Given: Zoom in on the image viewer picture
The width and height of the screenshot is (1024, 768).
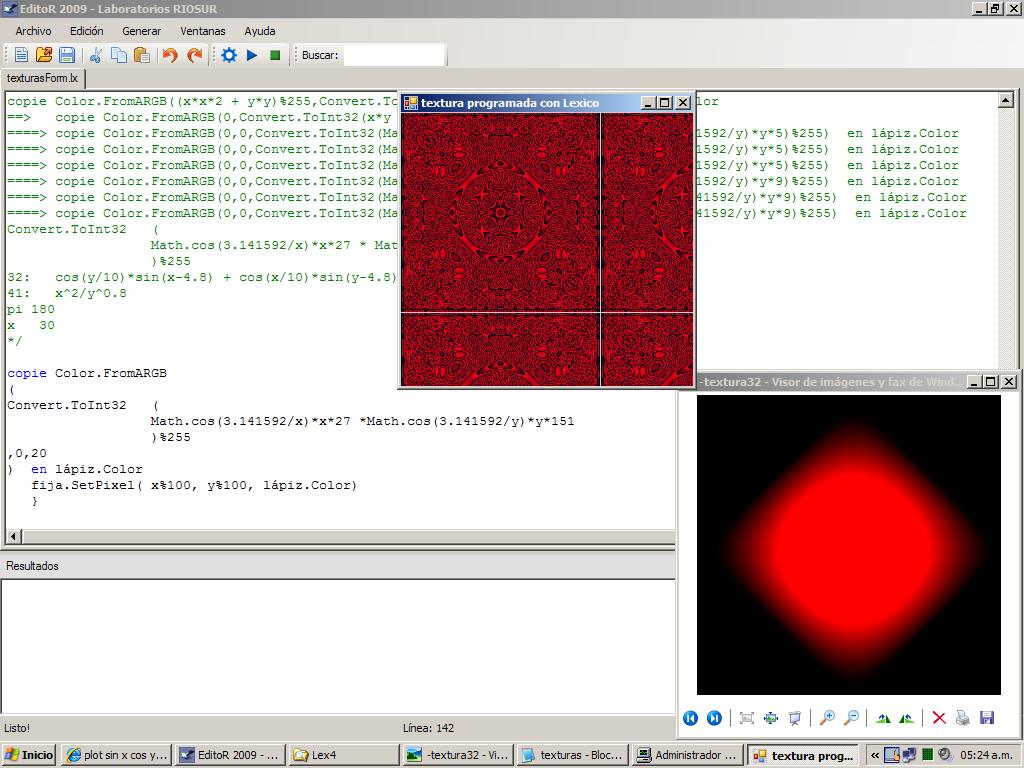Looking at the screenshot, I should 827,718.
